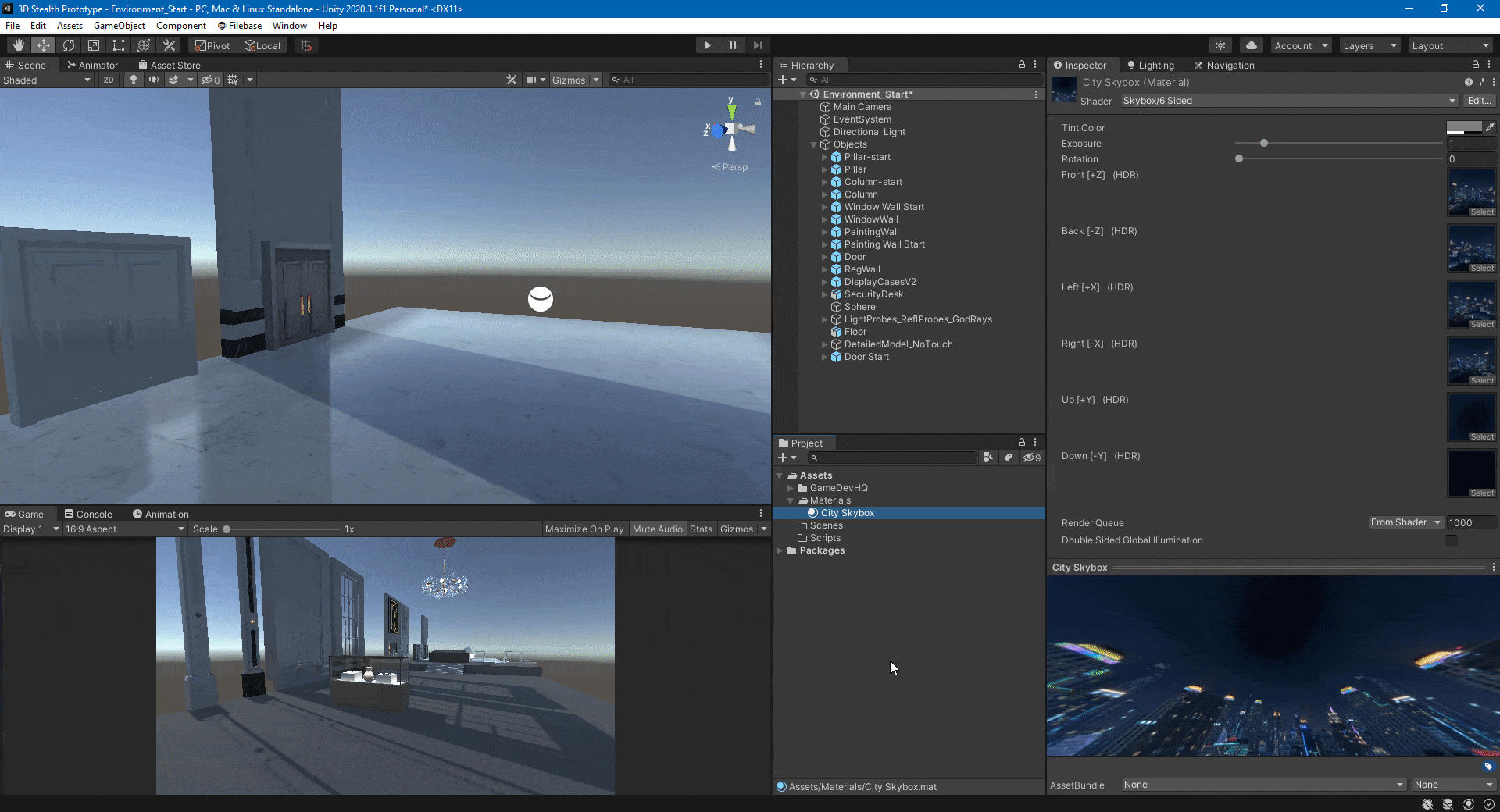Click the grid snapping icon in the toolbar

click(x=305, y=45)
